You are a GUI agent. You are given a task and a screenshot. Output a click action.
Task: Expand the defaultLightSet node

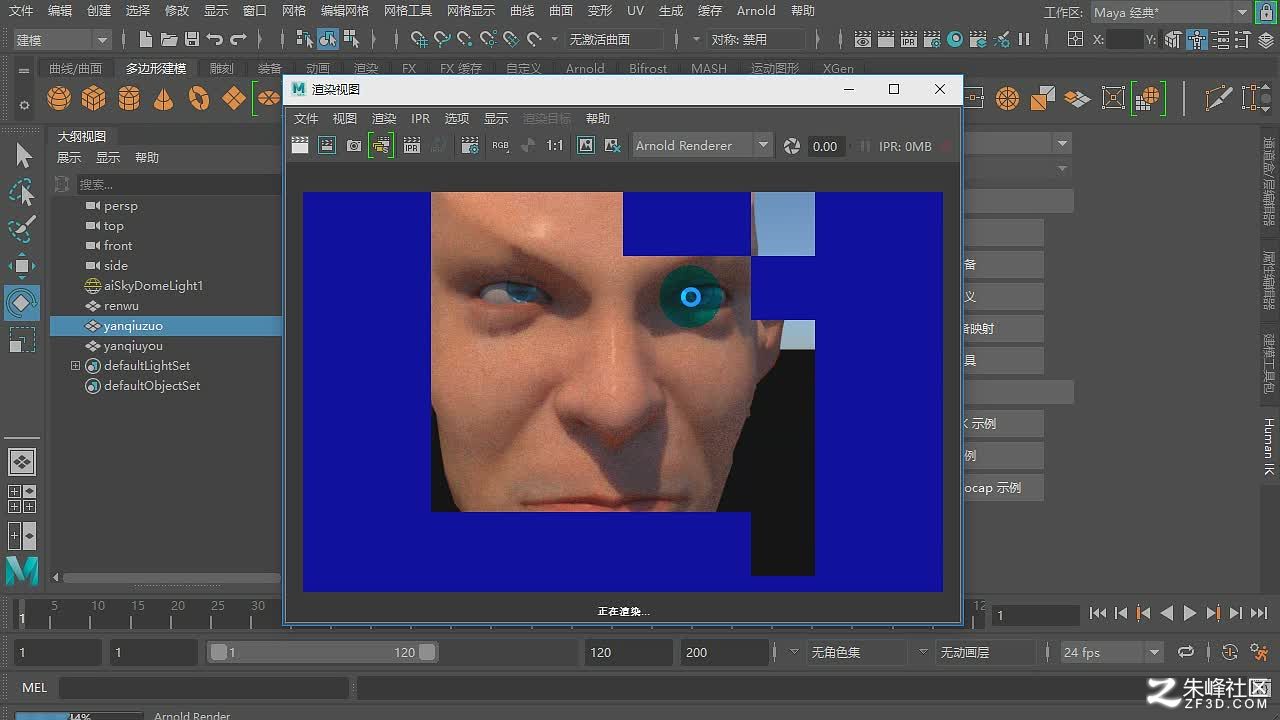(x=75, y=366)
